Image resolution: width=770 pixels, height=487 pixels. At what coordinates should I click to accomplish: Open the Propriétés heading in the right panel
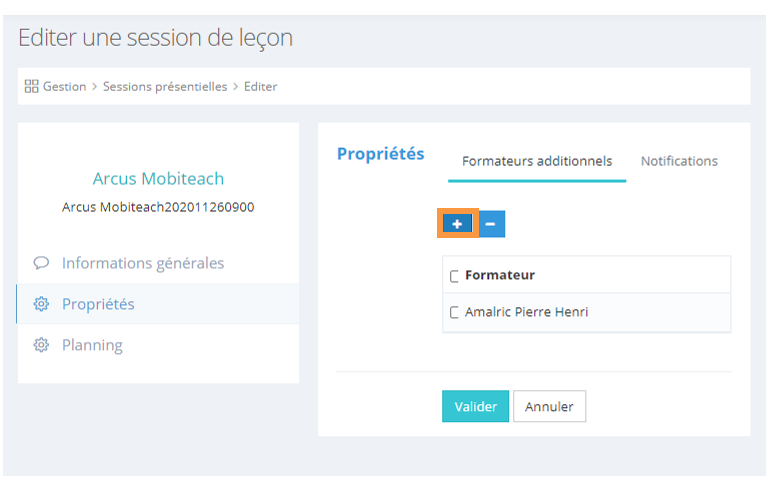point(380,154)
